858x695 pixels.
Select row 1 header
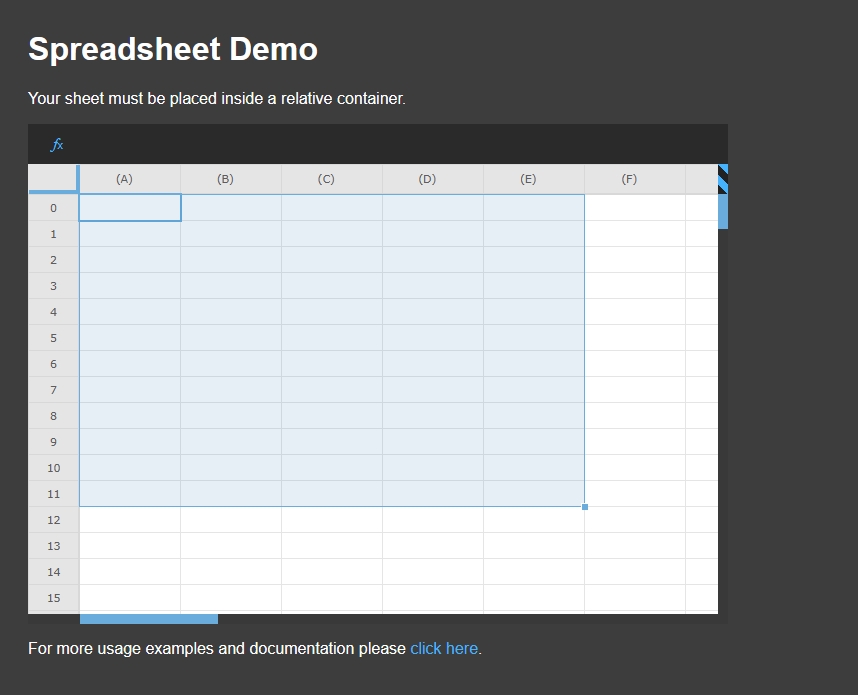pyautogui.click(x=54, y=234)
